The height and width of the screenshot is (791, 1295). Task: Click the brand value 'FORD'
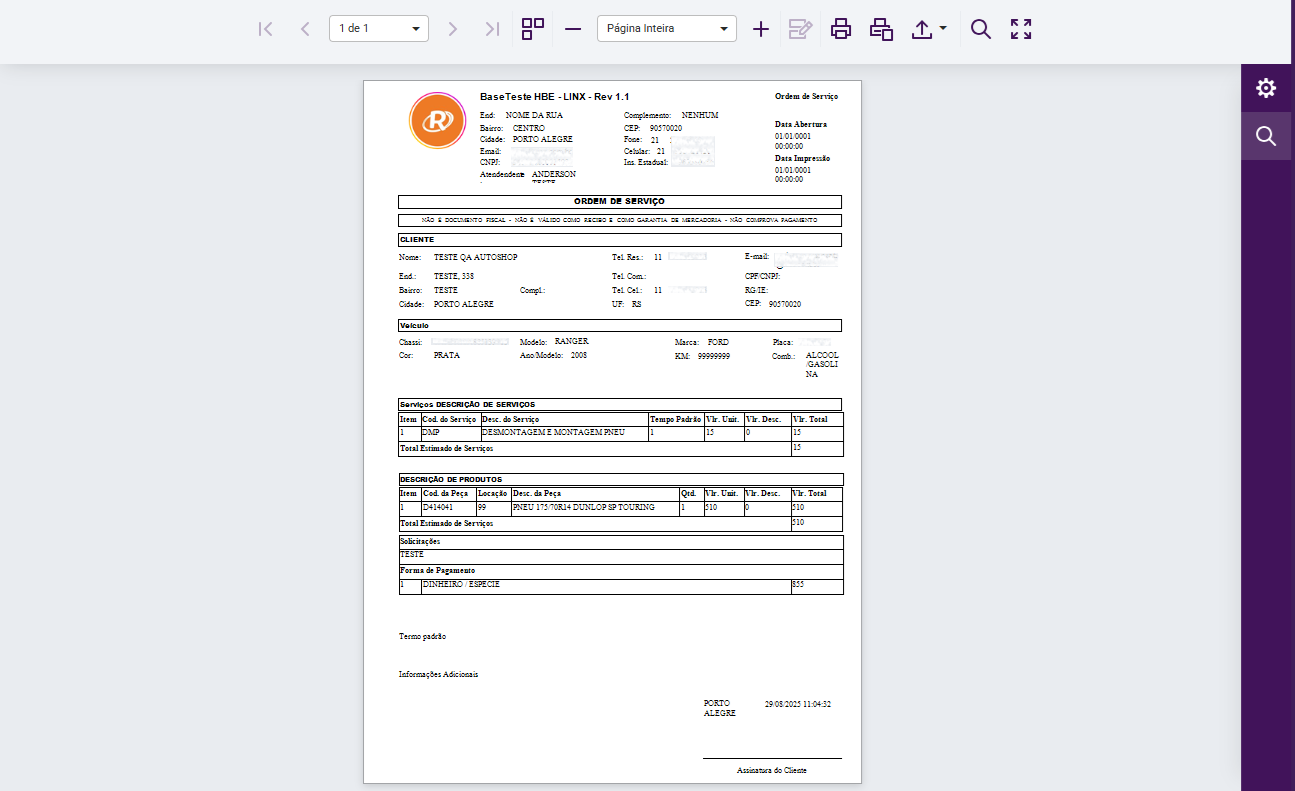(x=718, y=342)
